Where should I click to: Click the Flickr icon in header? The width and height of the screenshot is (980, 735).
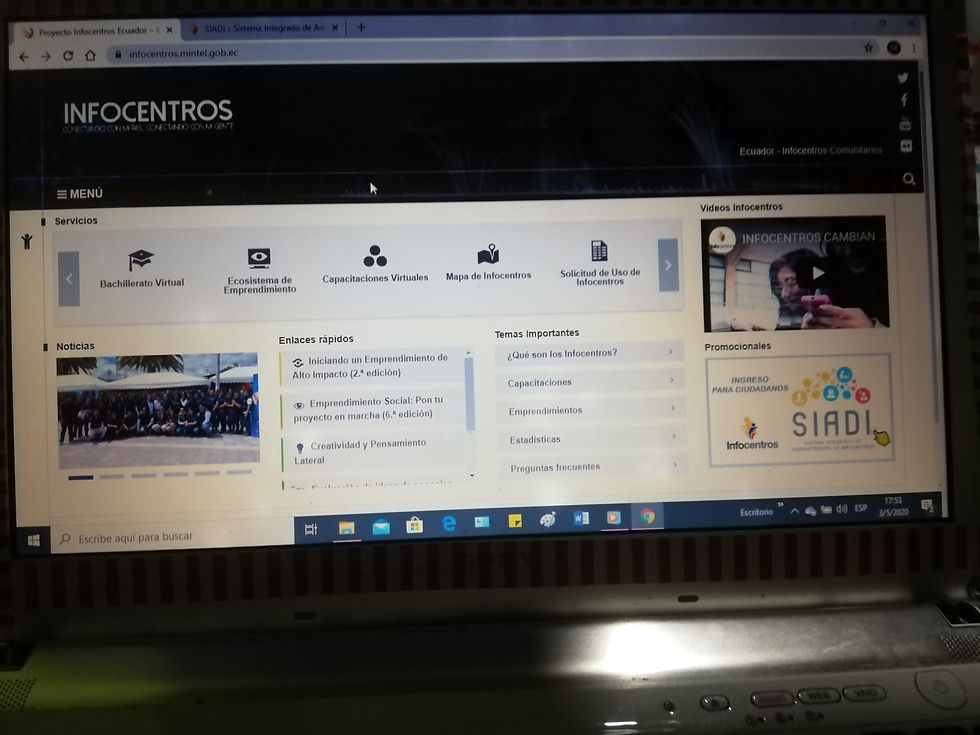point(906,146)
